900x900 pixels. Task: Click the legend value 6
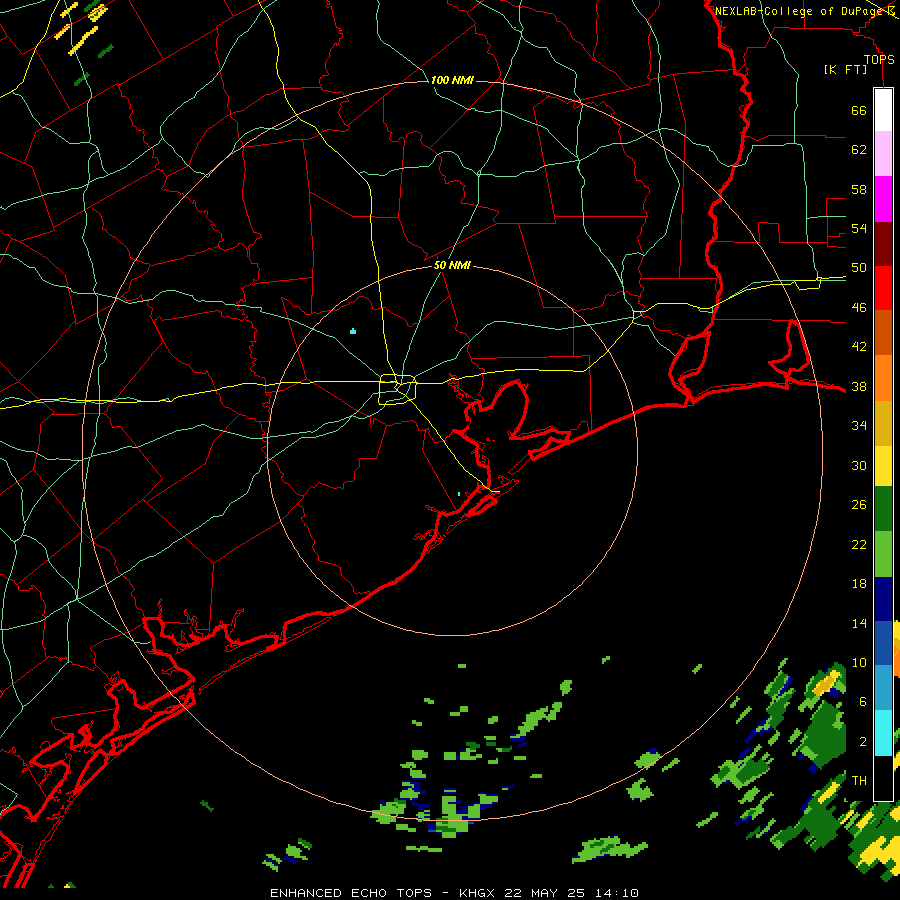click(x=862, y=702)
